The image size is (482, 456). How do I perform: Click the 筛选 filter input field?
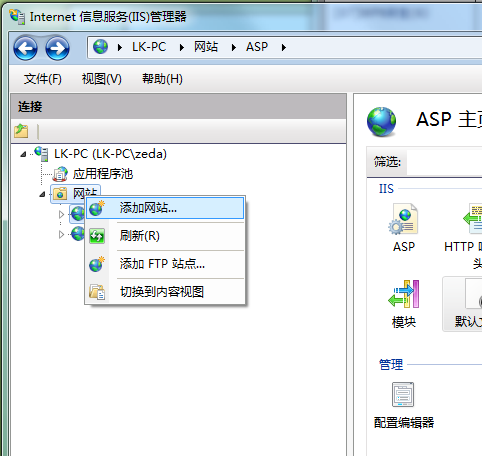coord(444,162)
